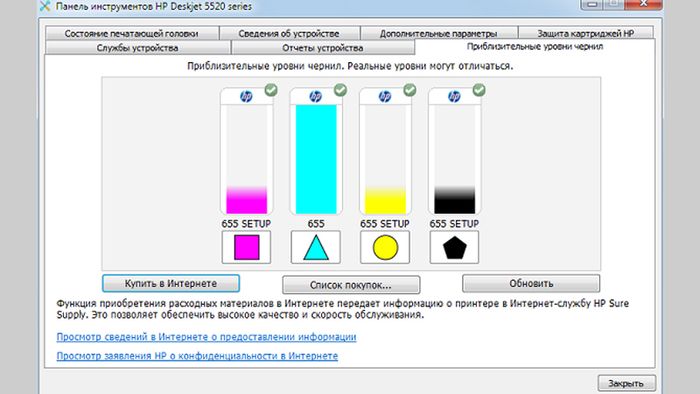Click green checkmark on magenta cartridge
The image size is (700, 394).
click(x=271, y=90)
